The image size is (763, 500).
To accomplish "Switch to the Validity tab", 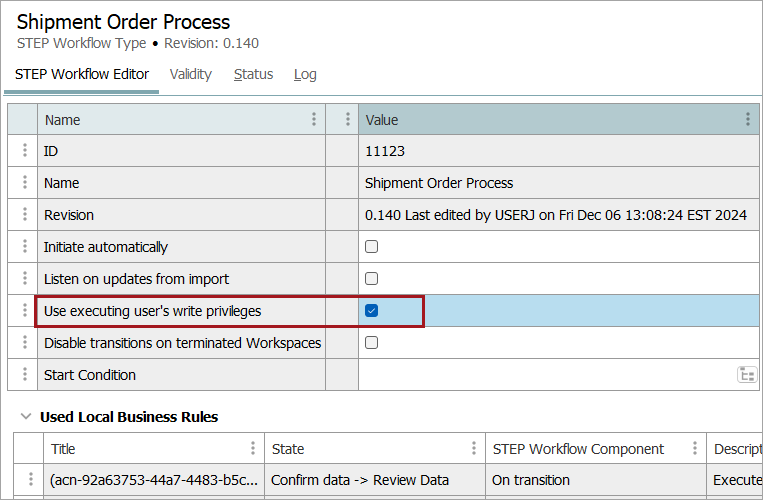I will 190,74.
